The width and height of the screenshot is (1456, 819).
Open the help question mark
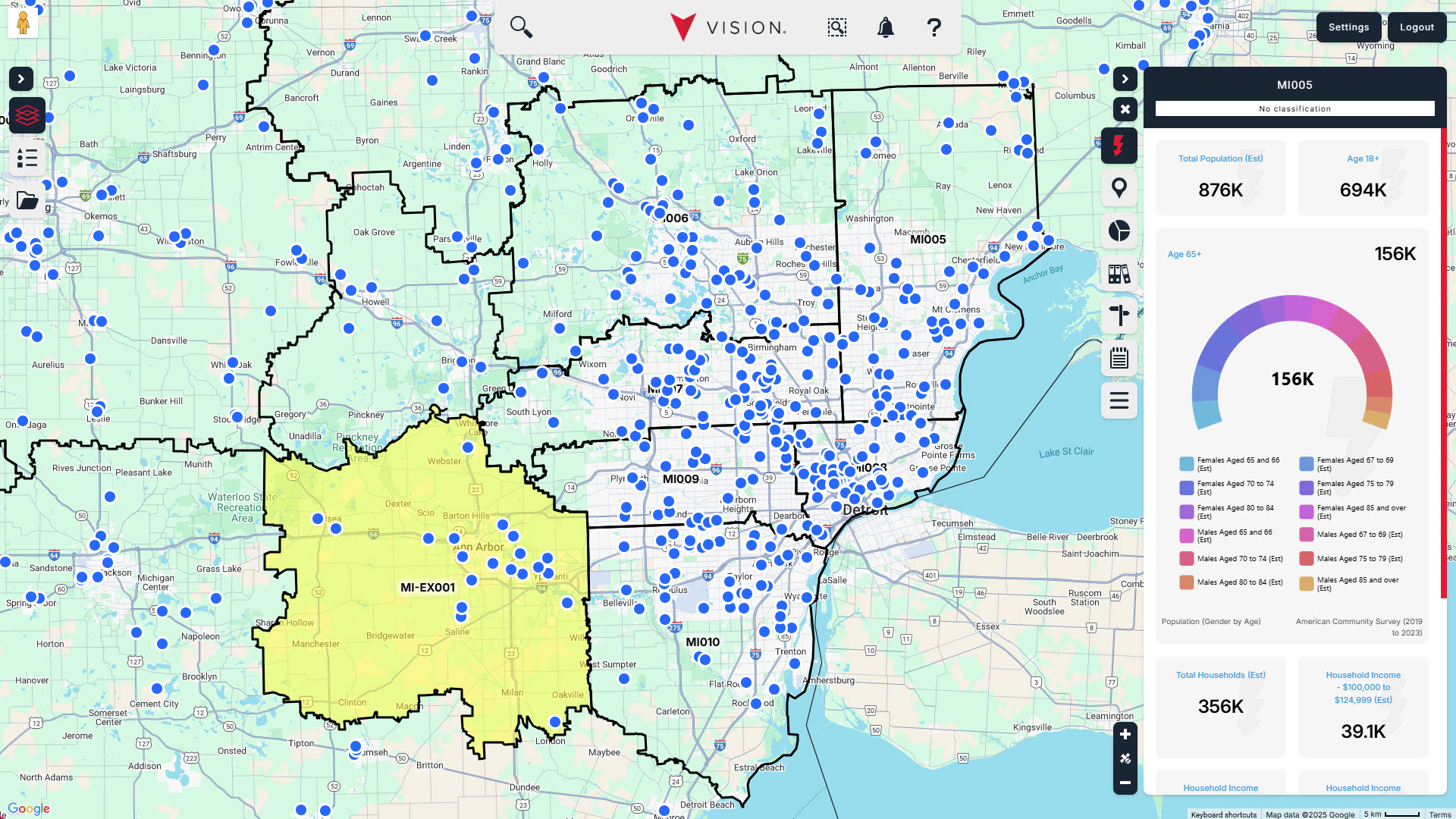(x=934, y=28)
